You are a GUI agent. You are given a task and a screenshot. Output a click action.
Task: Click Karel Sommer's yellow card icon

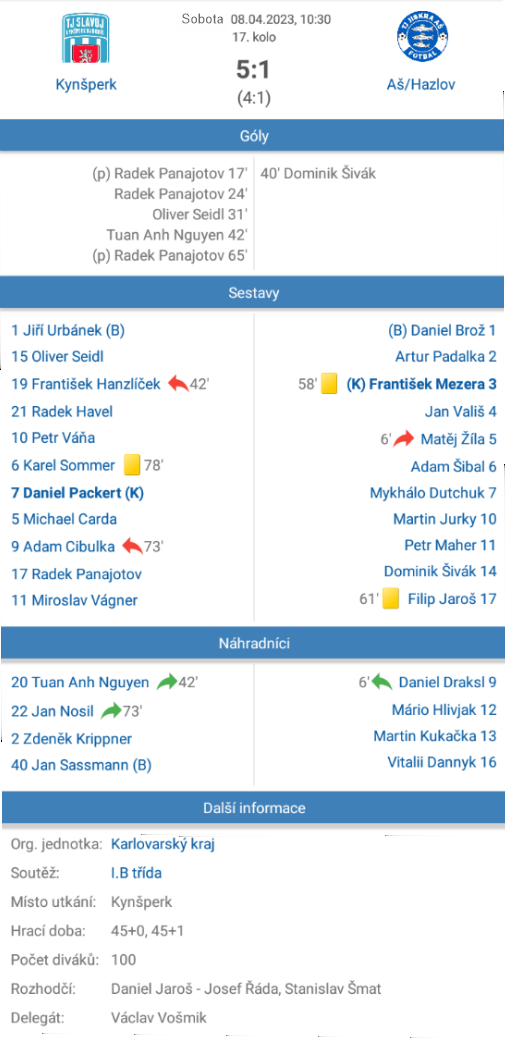coord(132,465)
